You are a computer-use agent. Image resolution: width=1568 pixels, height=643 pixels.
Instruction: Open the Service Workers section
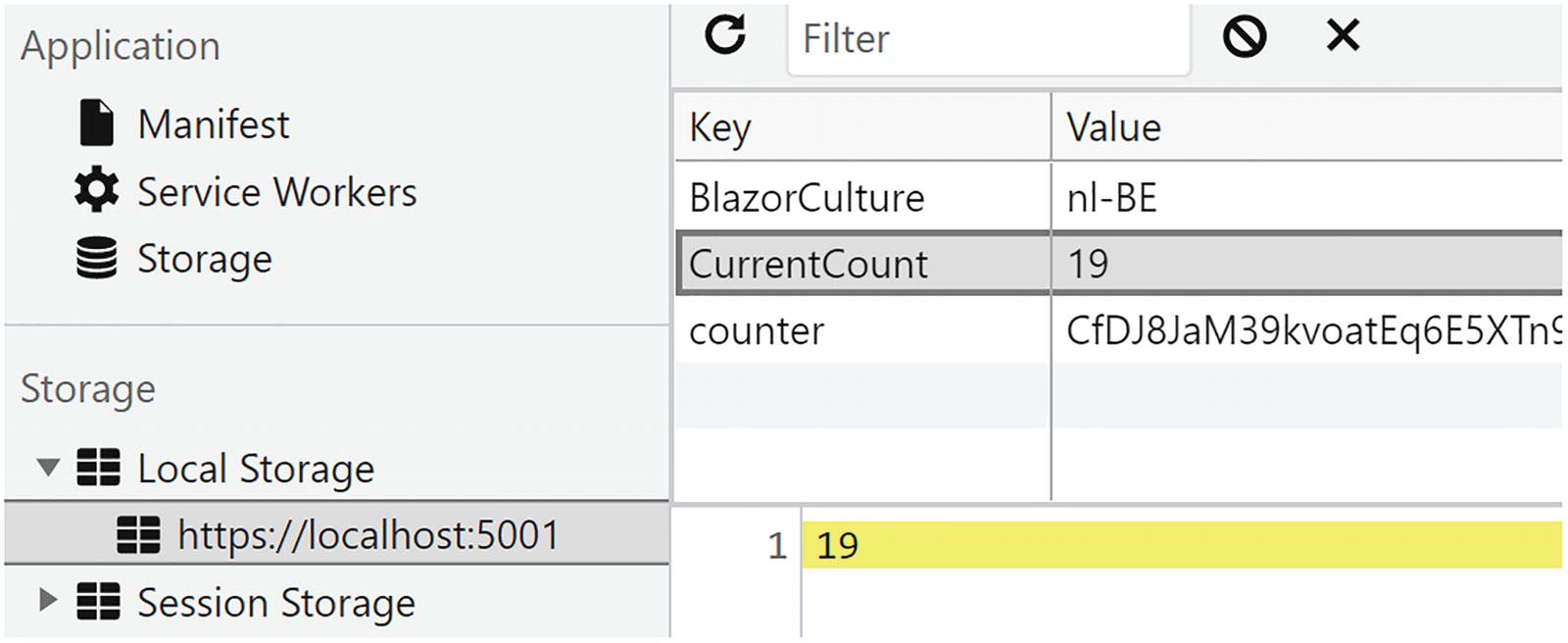(x=276, y=192)
